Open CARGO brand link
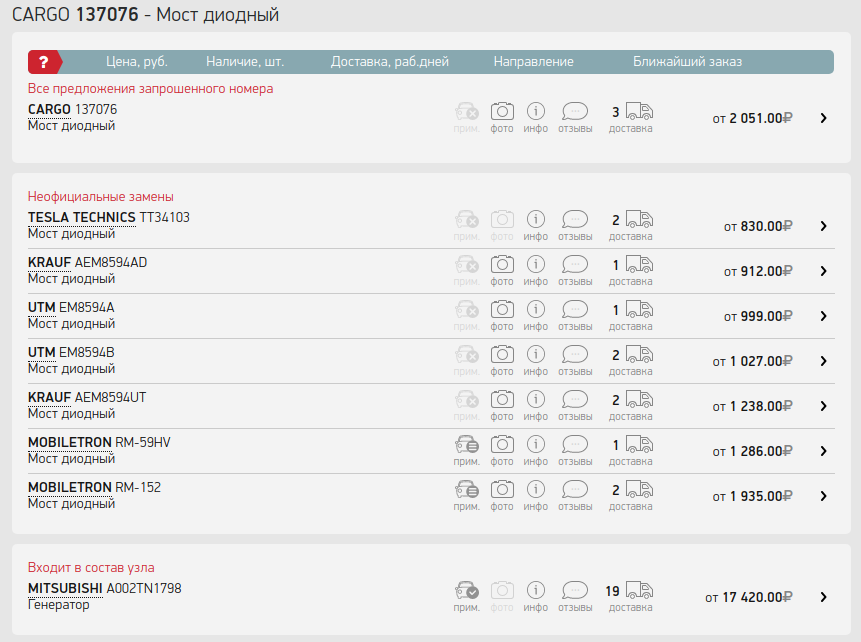The height and width of the screenshot is (642, 861). (49, 109)
